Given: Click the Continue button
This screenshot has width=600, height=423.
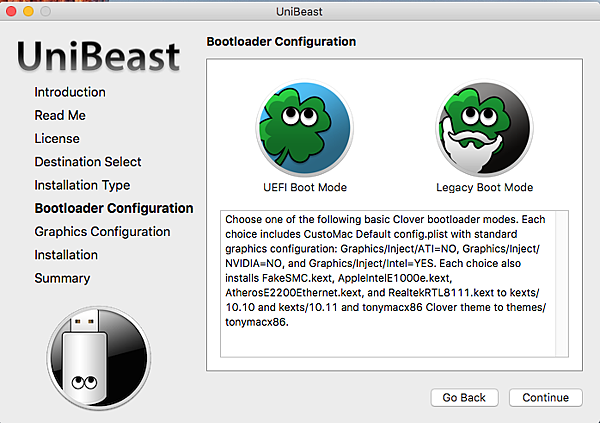Looking at the screenshot, I should click(x=546, y=398).
